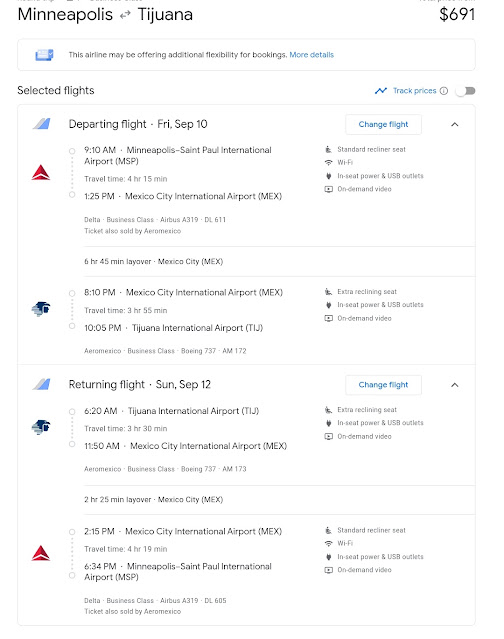Image resolution: width=504 pixels, height=639 pixels.
Task: Click the 6 hr 45 min layover row
Action: pos(280,262)
